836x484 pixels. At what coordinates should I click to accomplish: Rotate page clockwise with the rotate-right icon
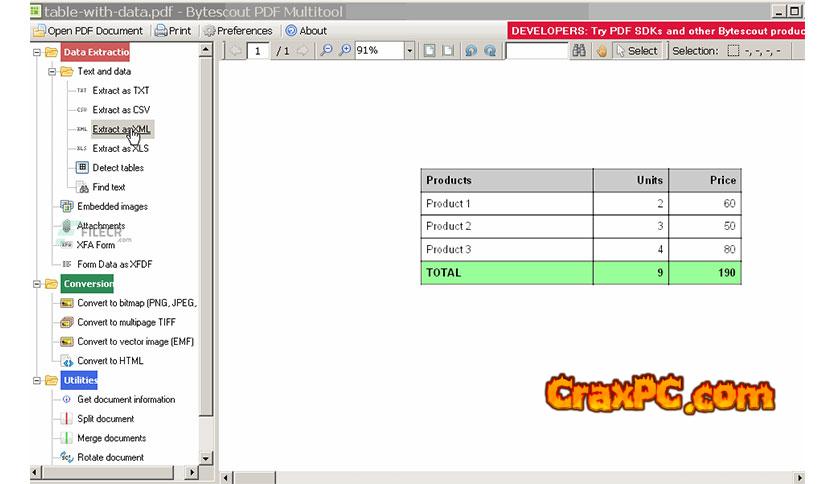coord(490,51)
